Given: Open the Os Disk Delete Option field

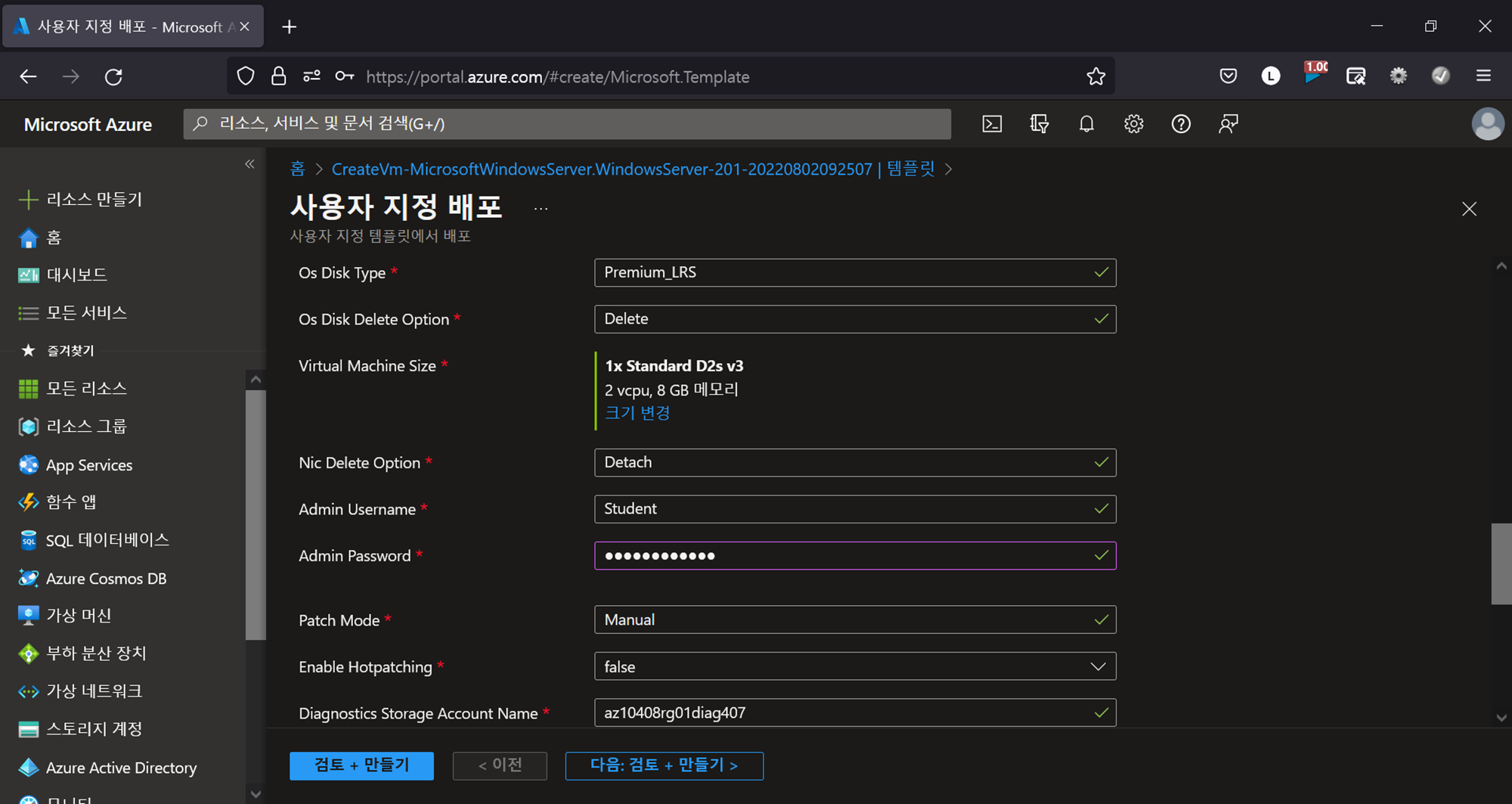Looking at the screenshot, I should 855,319.
